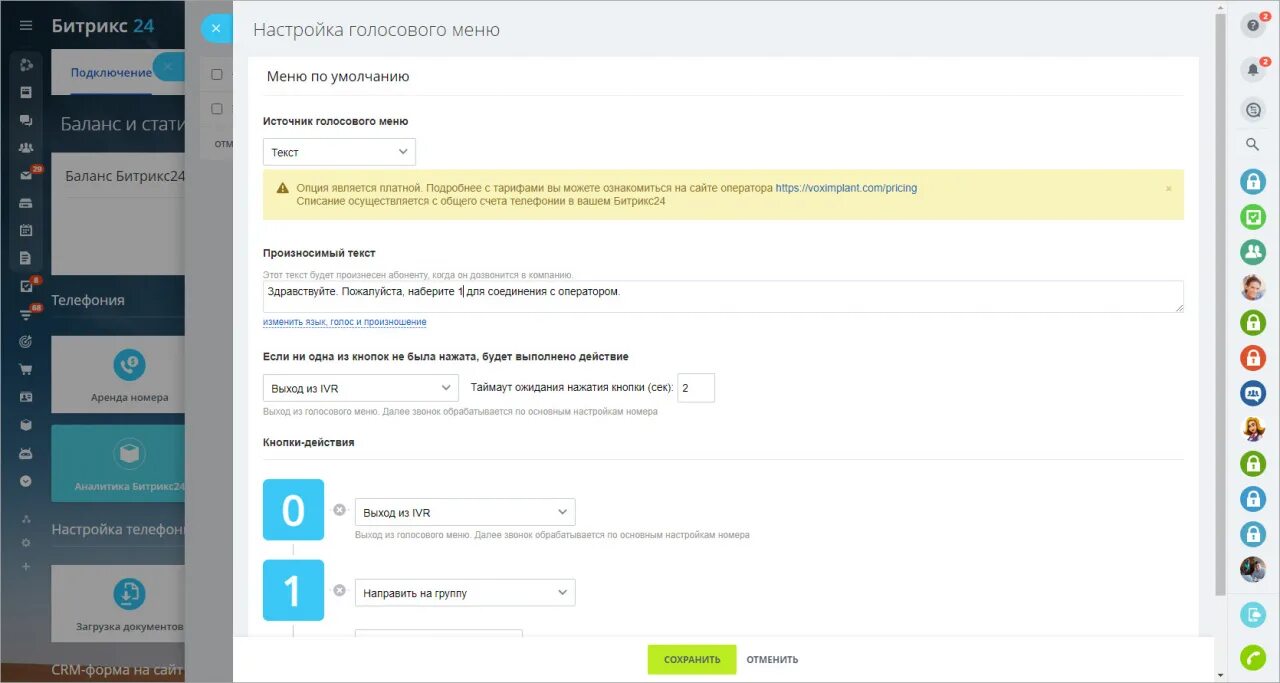The image size is (1280, 683).
Task: Open the help question mark icon
Action: [1252, 27]
